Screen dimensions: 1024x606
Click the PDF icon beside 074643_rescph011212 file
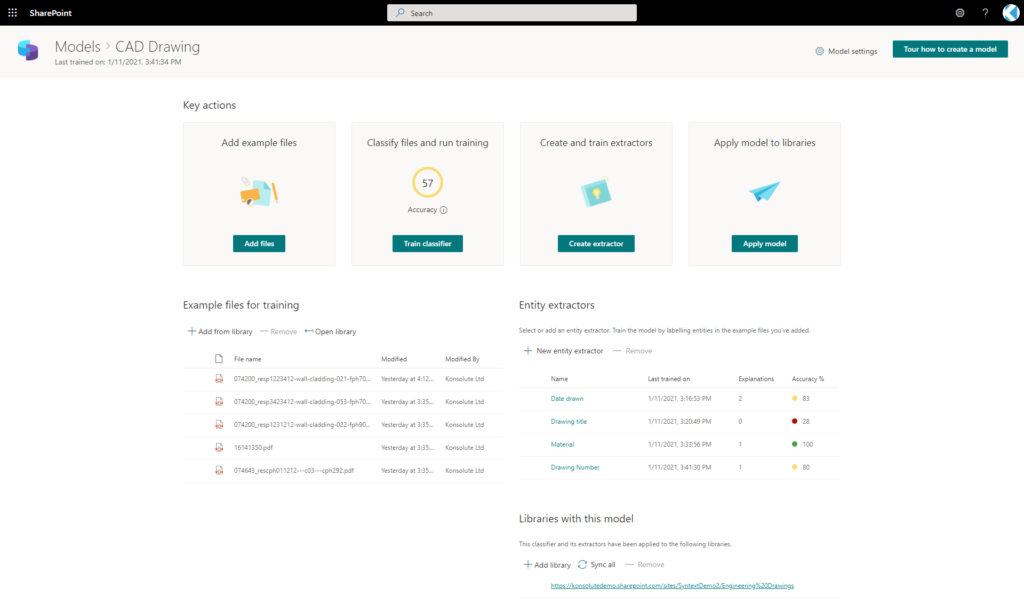pos(218,468)
